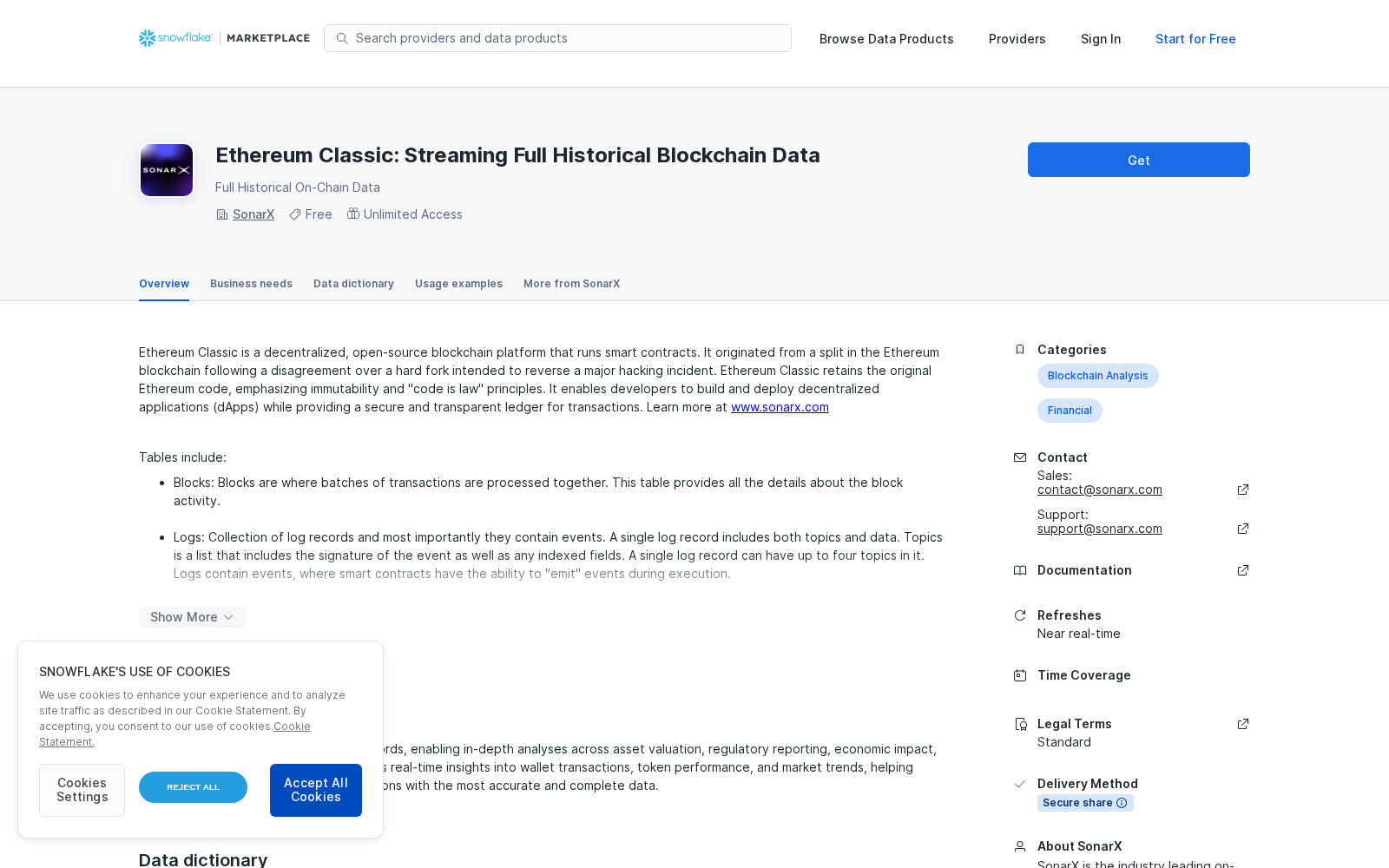
Task: Click the Legal Terms document icon
Action: click(1020, 724)
